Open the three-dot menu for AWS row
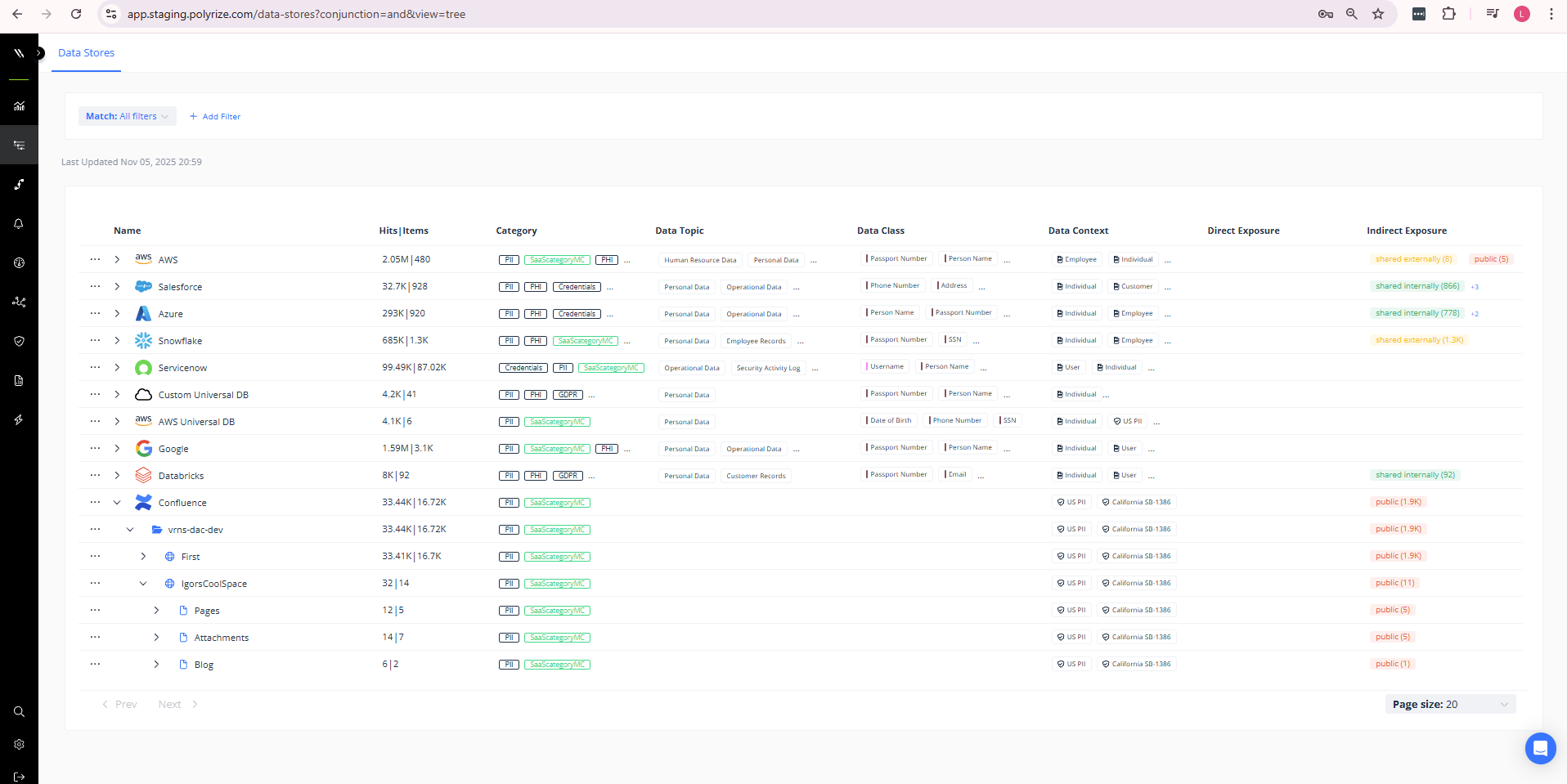This screenshot has height=784, width=1567. point(95,259)
